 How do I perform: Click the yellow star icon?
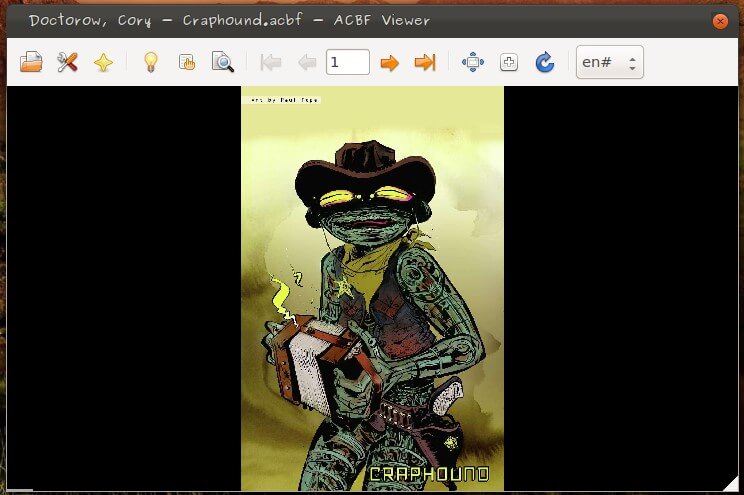click(103, 62)
